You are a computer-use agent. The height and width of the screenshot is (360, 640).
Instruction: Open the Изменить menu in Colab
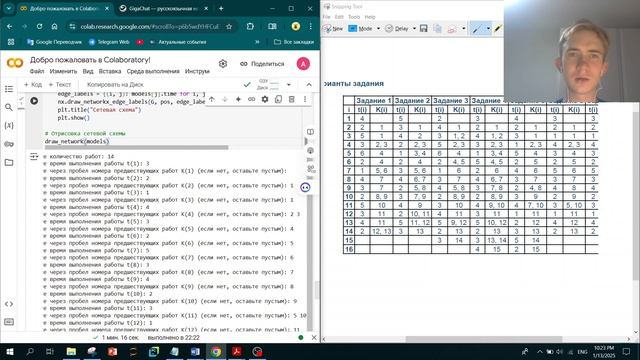coord(63,71)
